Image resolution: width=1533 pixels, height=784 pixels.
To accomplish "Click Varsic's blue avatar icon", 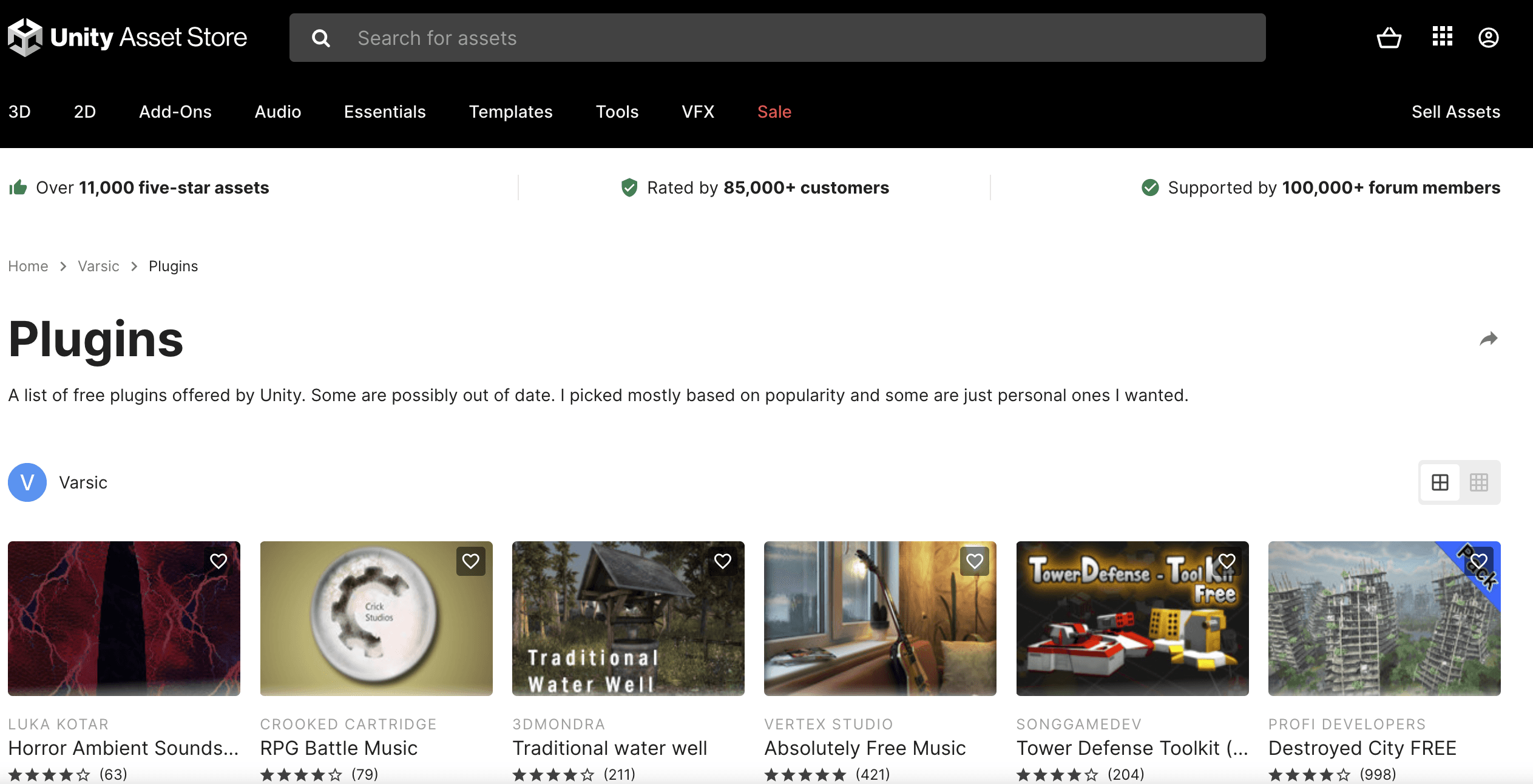I will [x=27, y=482].
